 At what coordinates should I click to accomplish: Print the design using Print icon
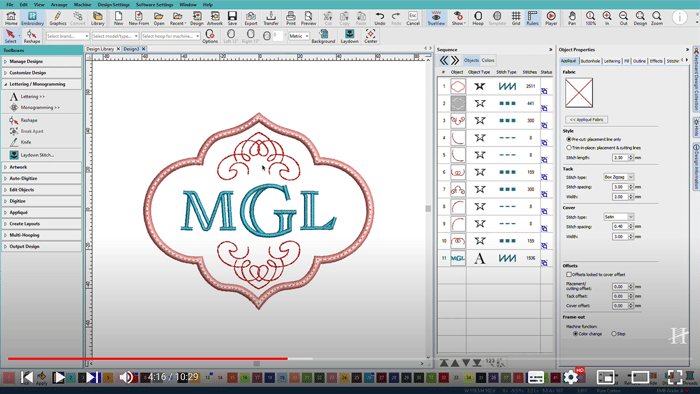pos(291,18)
